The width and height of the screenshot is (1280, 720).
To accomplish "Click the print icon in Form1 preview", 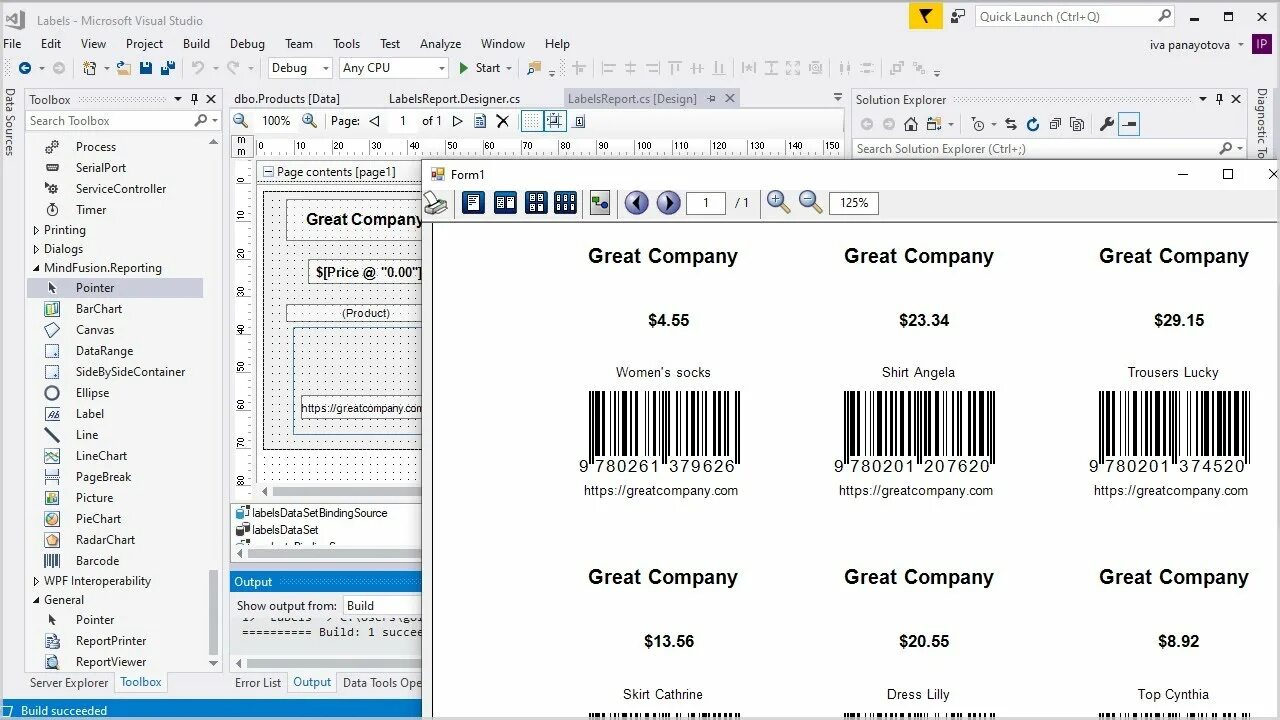I will point(436,203).
